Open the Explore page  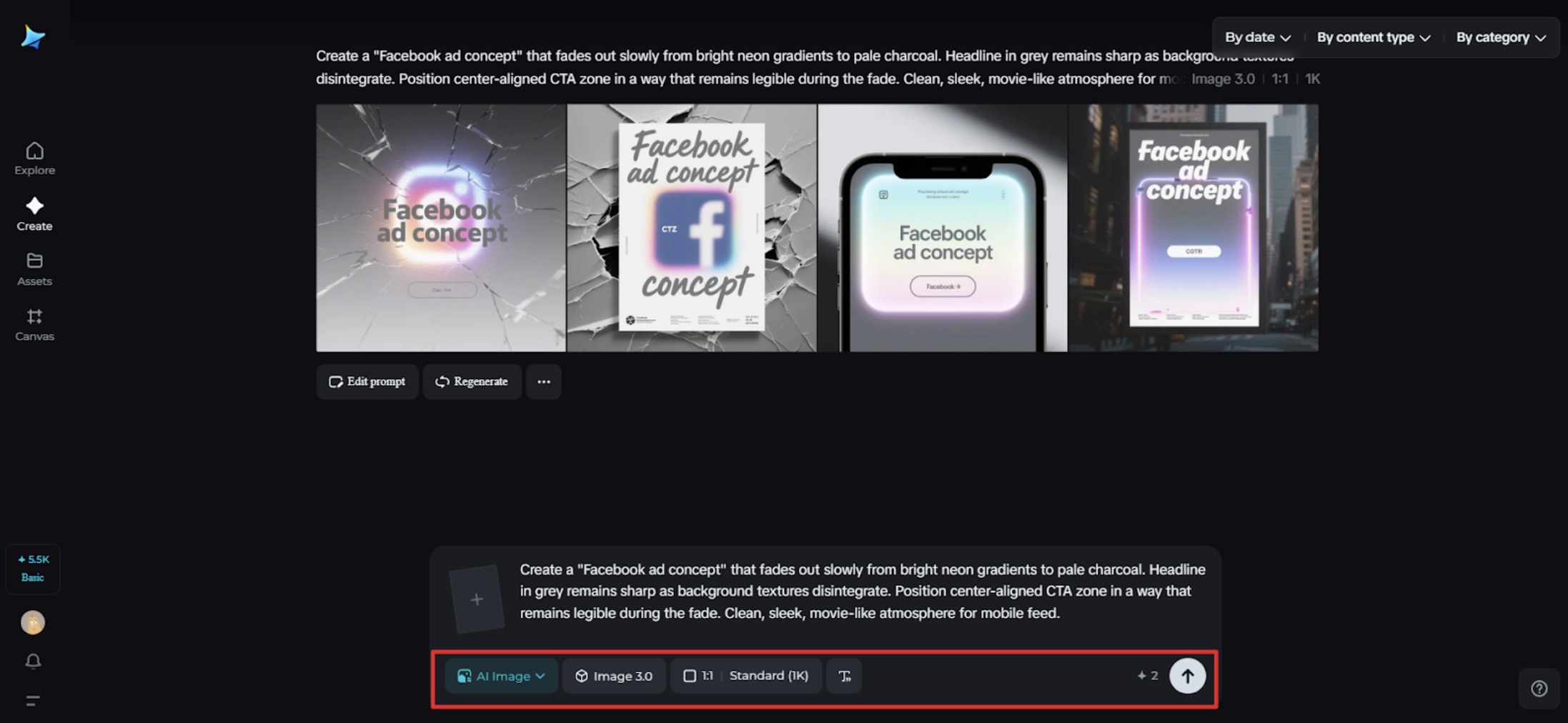point(34,159)
